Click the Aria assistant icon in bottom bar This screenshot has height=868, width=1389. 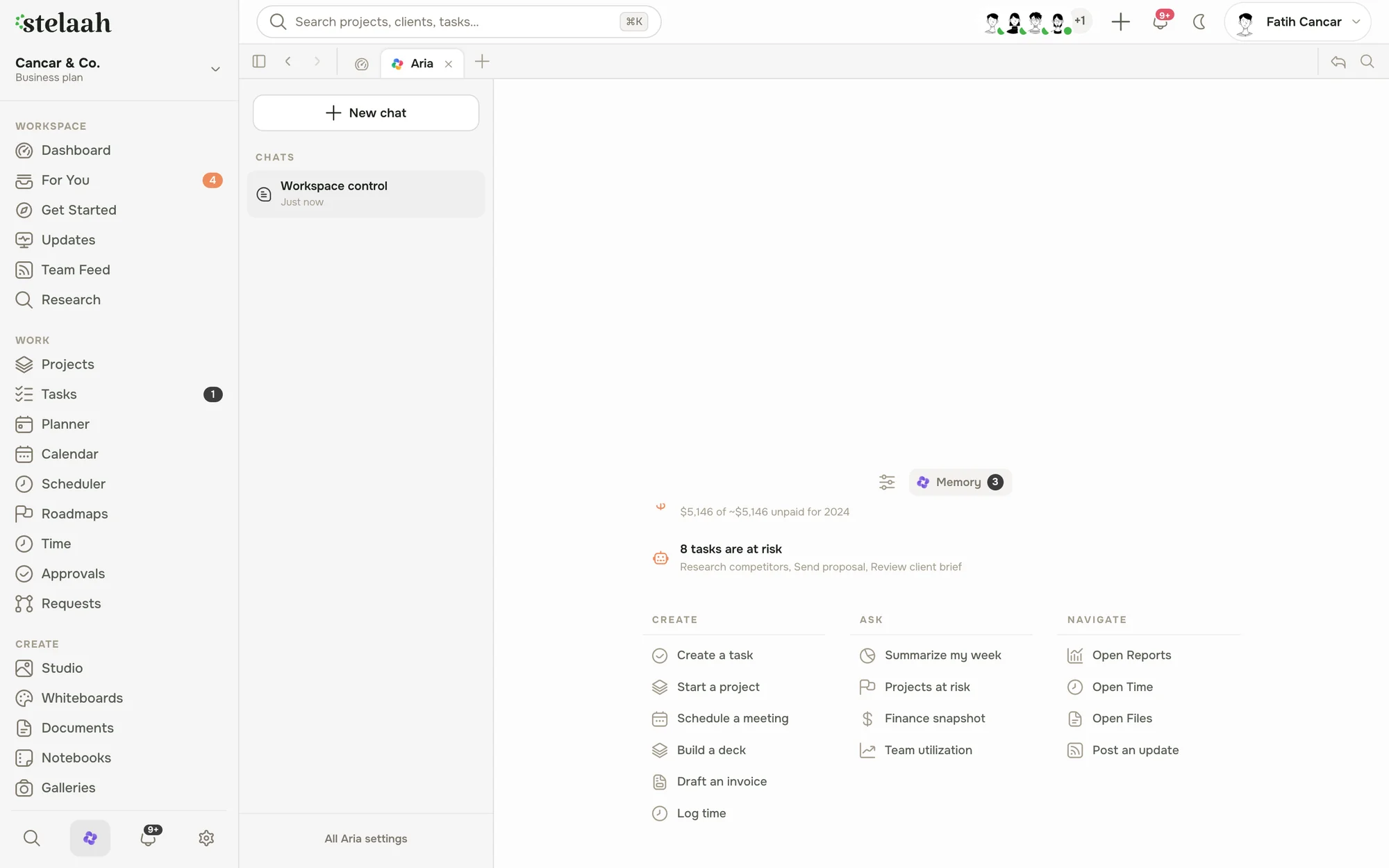(x=90, y=838)
